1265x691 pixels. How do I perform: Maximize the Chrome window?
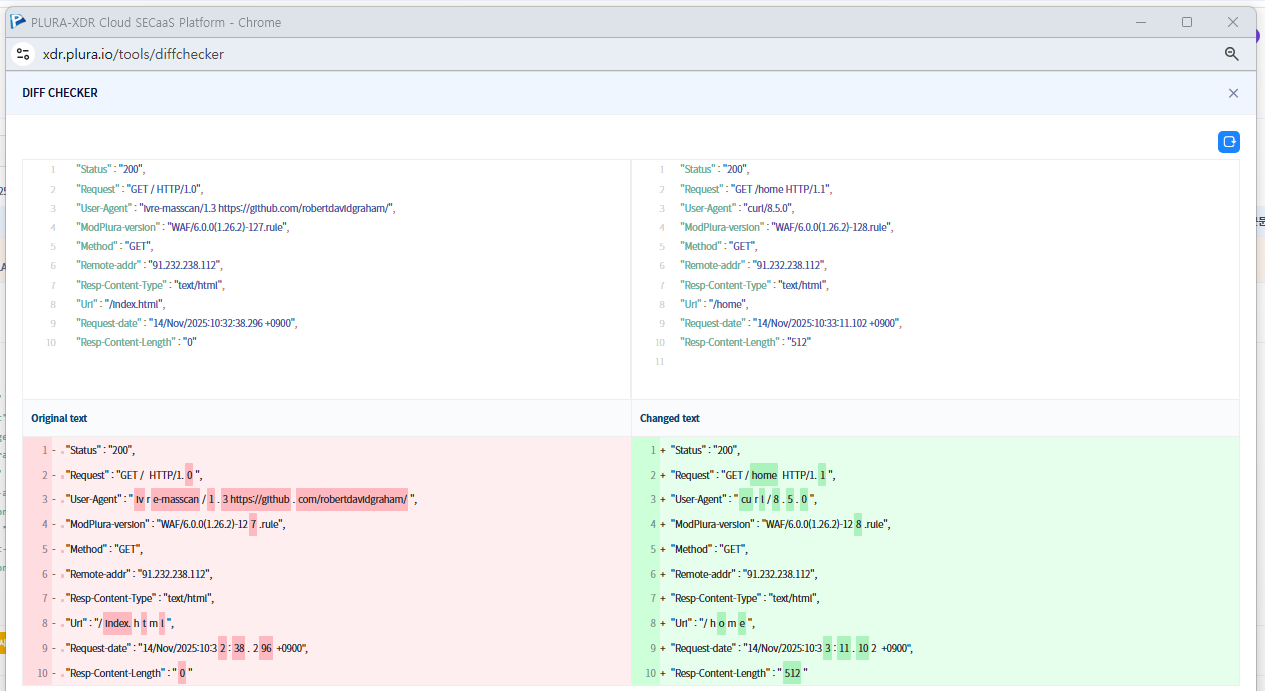tap(1187, 22)
